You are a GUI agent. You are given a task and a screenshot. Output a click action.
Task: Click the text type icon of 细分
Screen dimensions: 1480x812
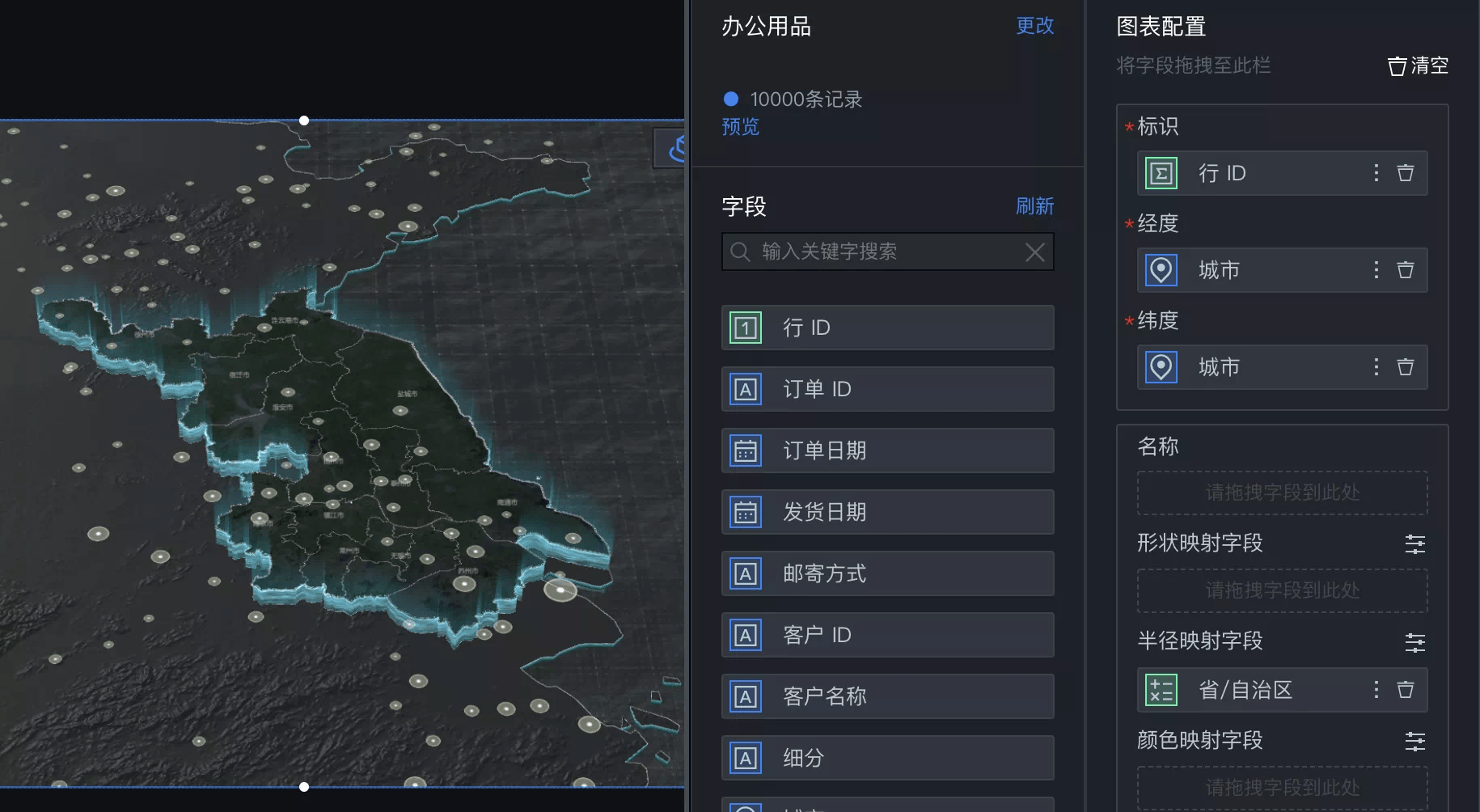click(745, 758)
